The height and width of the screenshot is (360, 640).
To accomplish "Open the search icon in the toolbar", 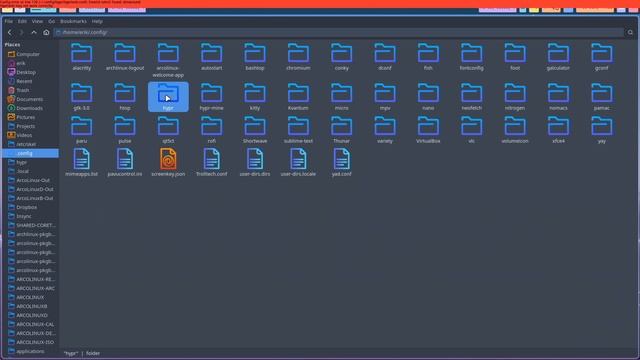I will click(630, 32).
